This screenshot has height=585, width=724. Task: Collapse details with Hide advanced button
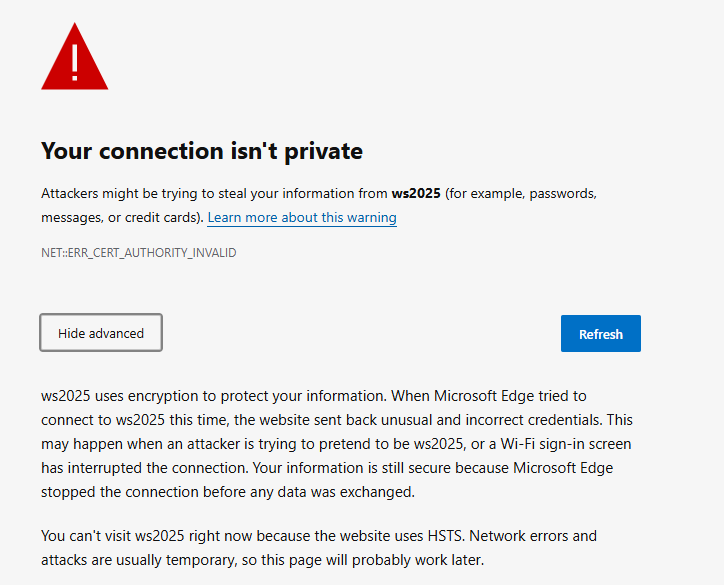(x=101, y=333)
